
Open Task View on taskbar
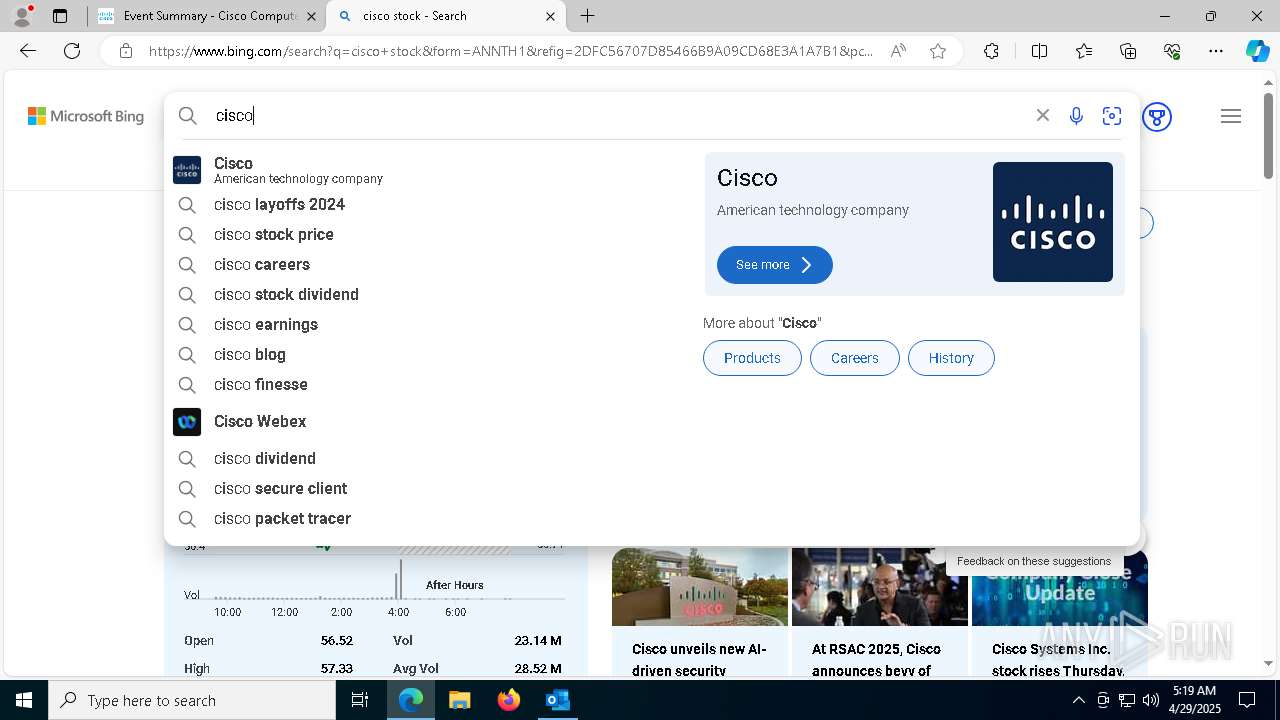coord(361,700)
